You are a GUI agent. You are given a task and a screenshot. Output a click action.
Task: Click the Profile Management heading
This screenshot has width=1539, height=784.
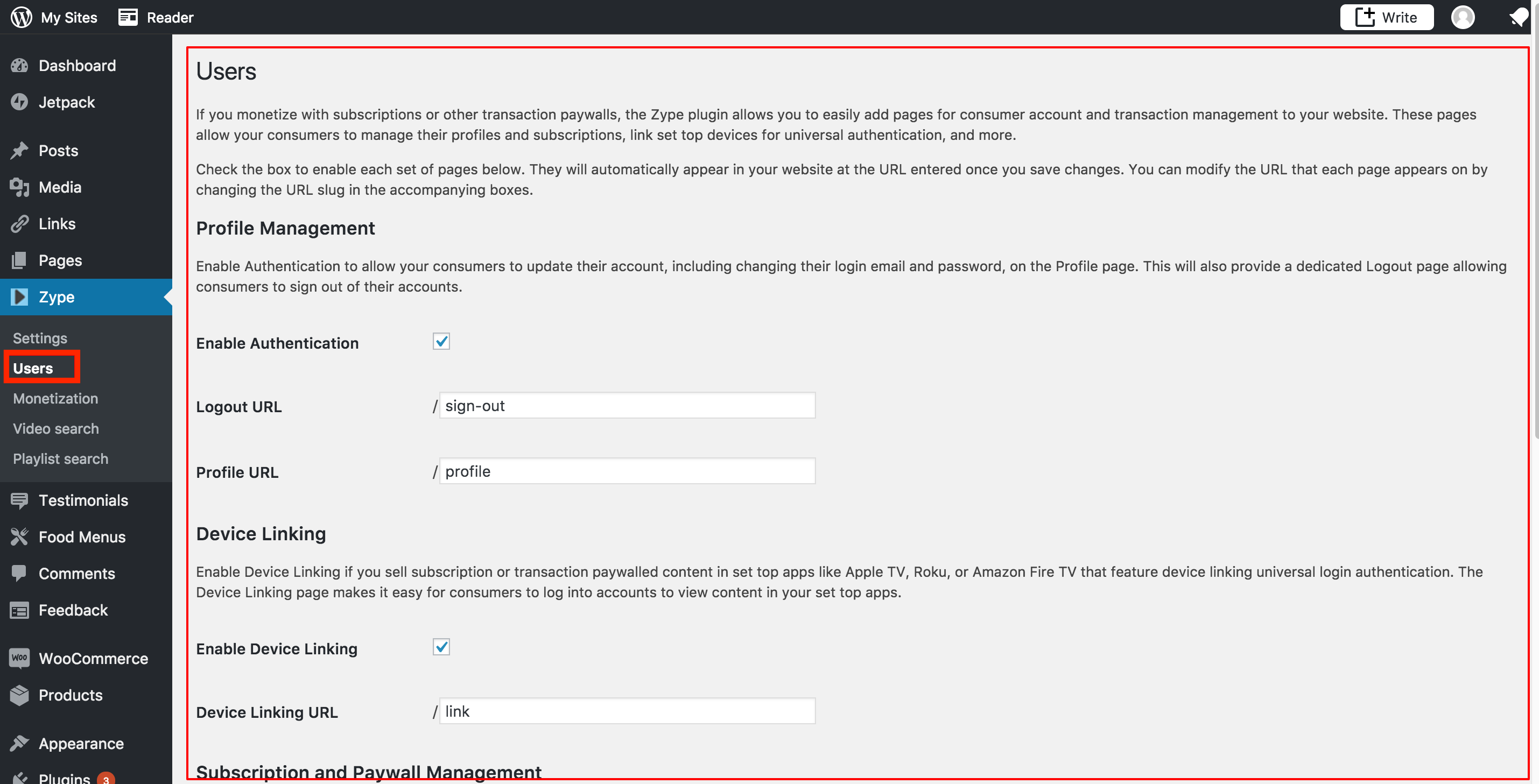tap(285, 228)
